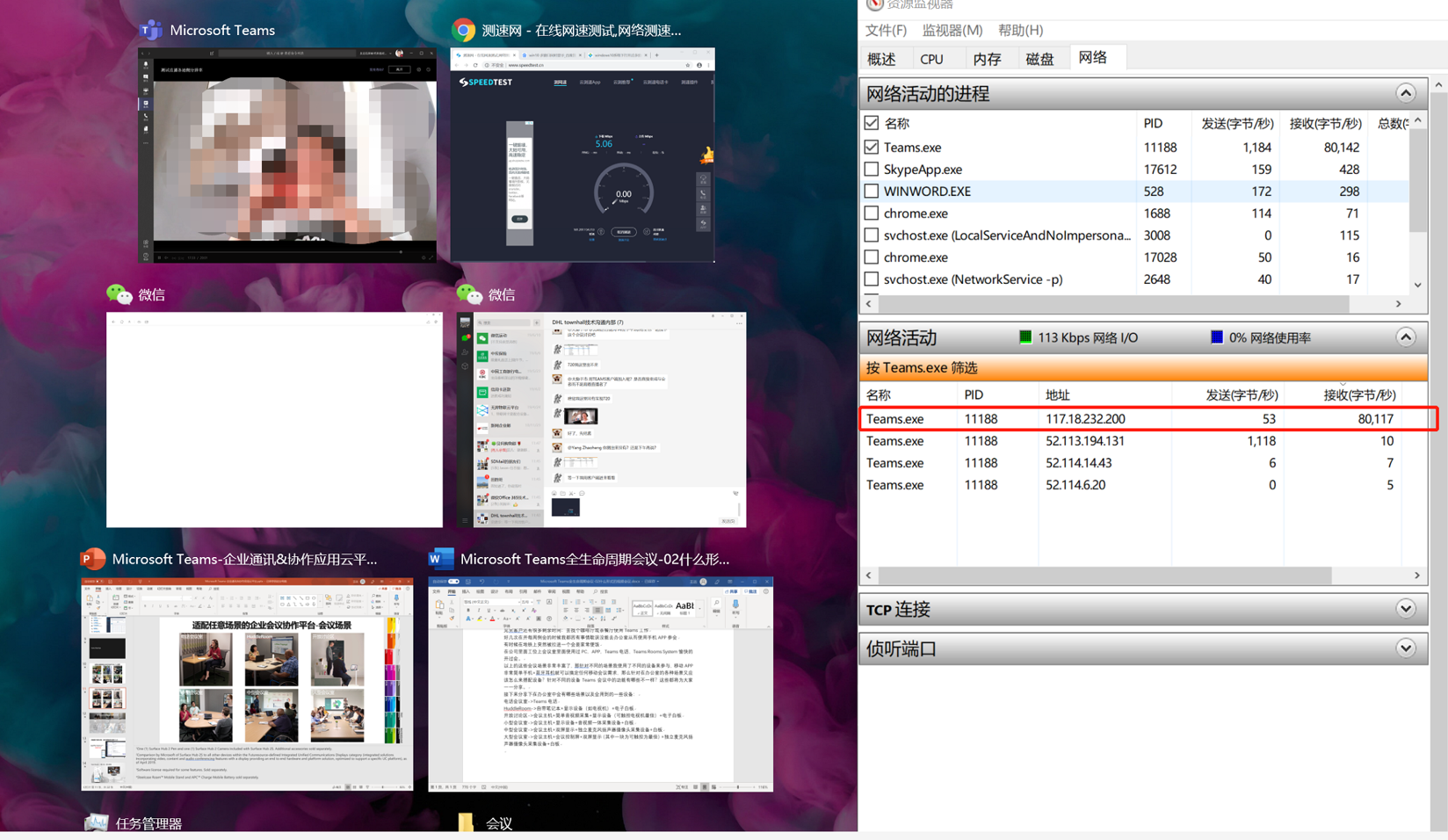Toggle the 名称 select-all checkbox
The width and height of the screenshot is (1448, 840).
coord(871,123)
